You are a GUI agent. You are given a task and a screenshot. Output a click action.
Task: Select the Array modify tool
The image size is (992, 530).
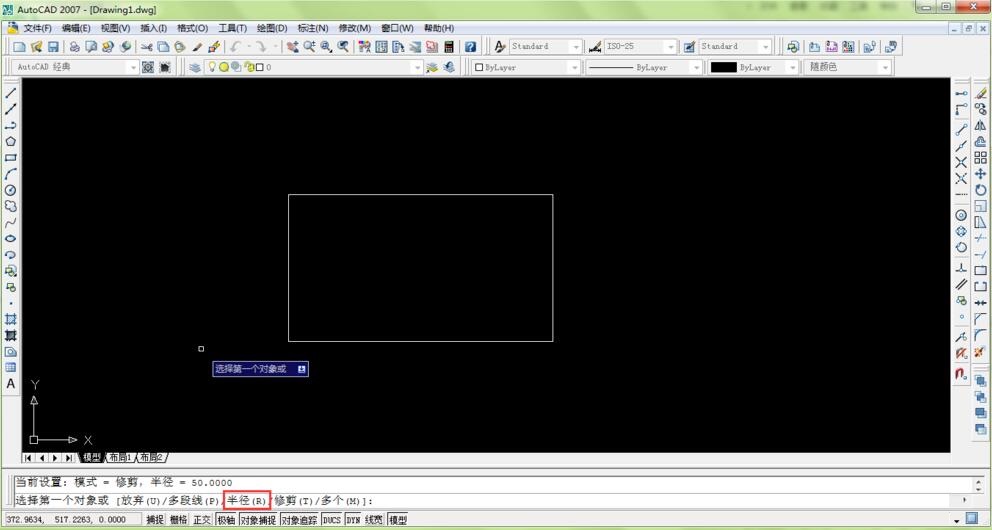[x=980, y=157]
